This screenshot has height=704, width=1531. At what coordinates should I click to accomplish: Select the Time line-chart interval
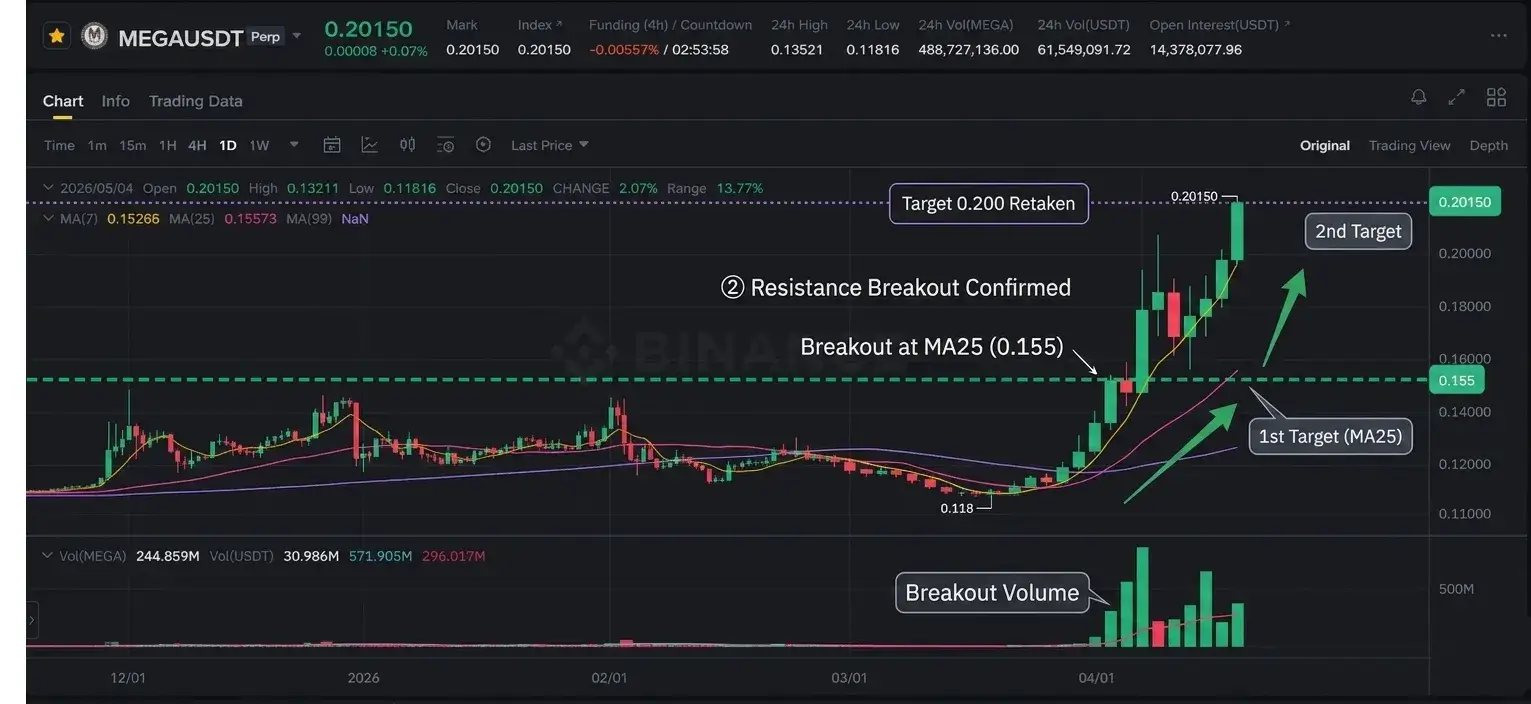point(59,145)
